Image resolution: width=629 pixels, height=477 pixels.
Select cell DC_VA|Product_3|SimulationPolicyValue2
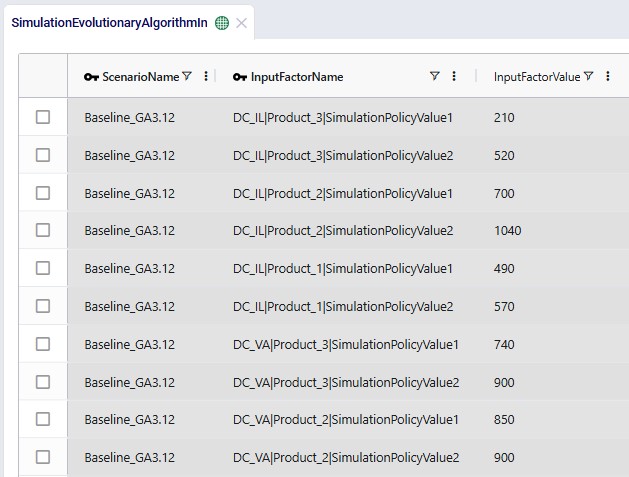click(x=346, y=382)
